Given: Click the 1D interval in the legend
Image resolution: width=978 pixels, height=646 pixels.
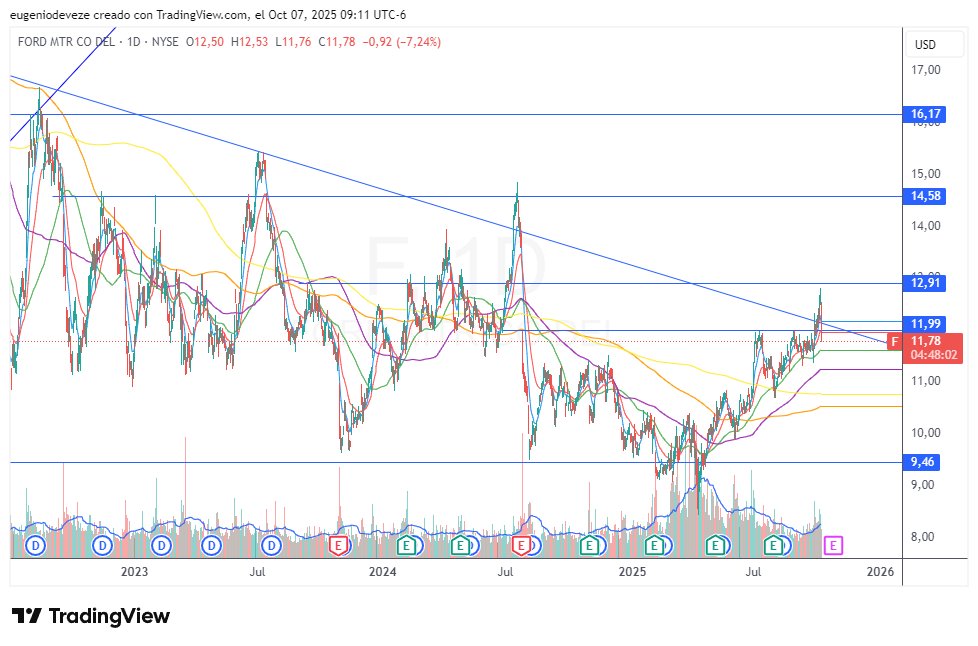Looking at the screenshot, I should click(133, 42).
